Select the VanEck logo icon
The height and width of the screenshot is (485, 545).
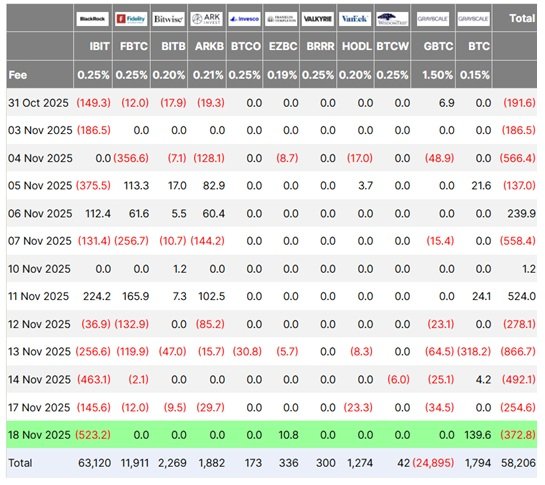click(x=355, y=19)
